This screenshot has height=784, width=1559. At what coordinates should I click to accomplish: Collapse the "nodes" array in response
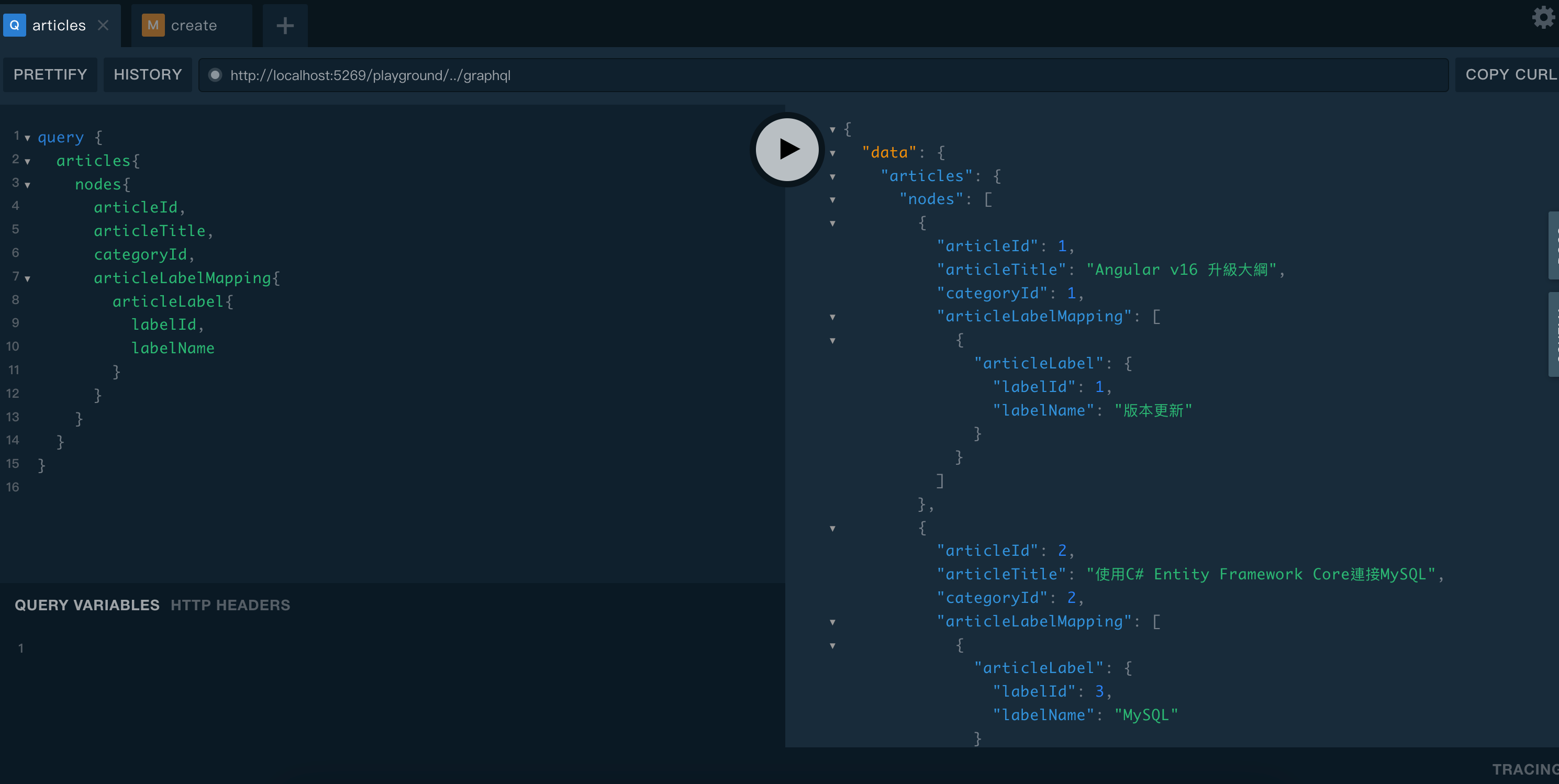point(833,199)
